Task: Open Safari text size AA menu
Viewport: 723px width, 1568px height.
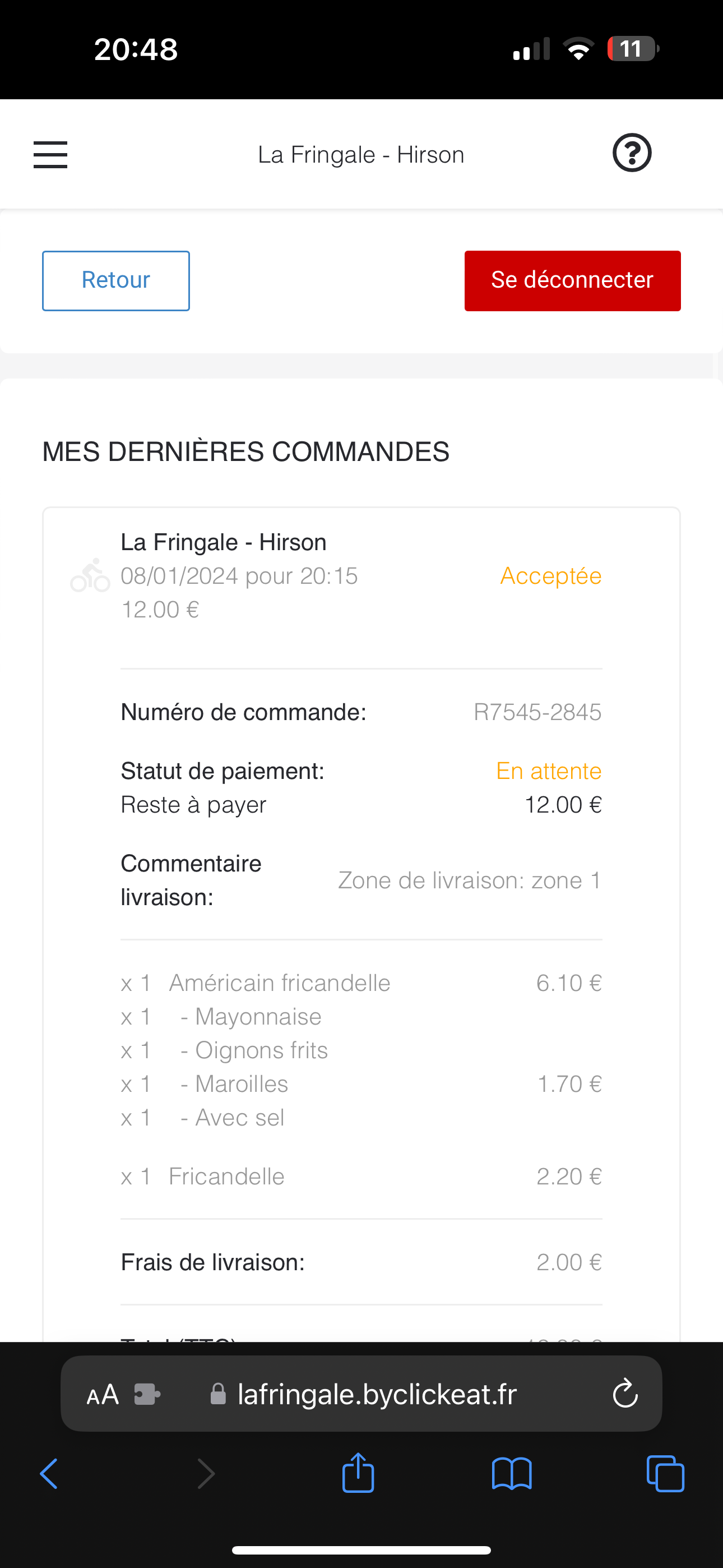Action: click(x=102, y=1395)
